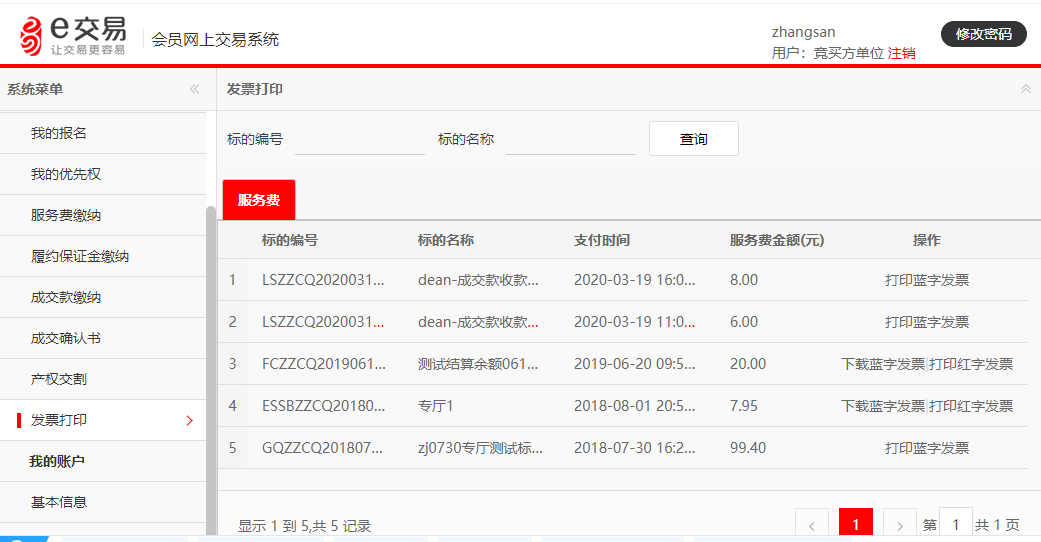Click the sidebar vertical scrollbar
Screen dimensions: 1041x542
(x=211, y=370)
